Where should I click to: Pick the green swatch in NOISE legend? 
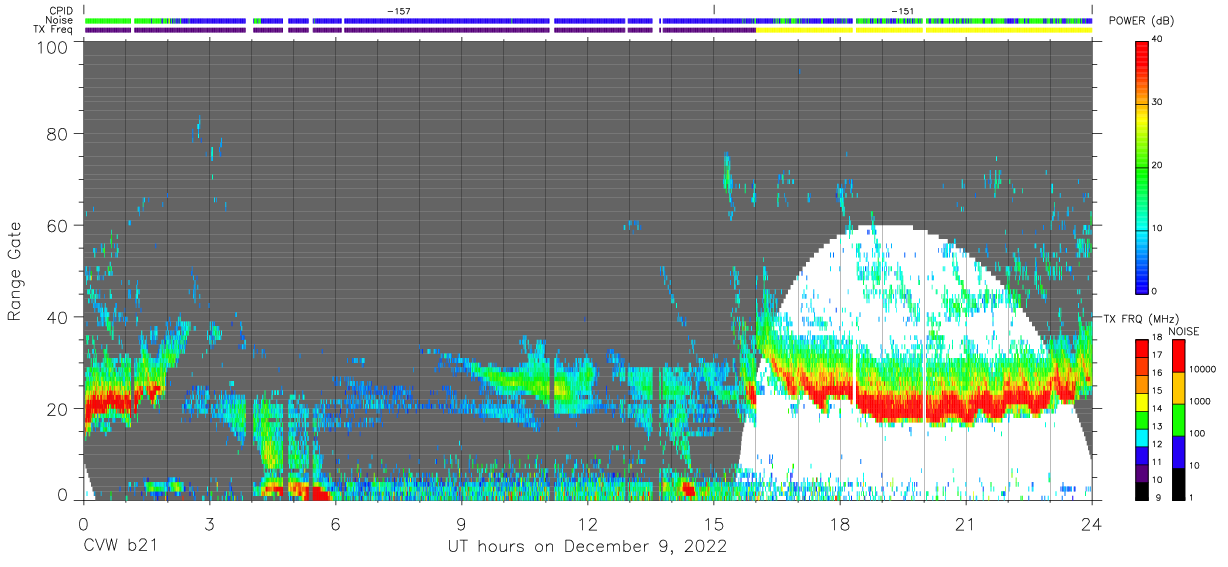(x=1180, y=418)
